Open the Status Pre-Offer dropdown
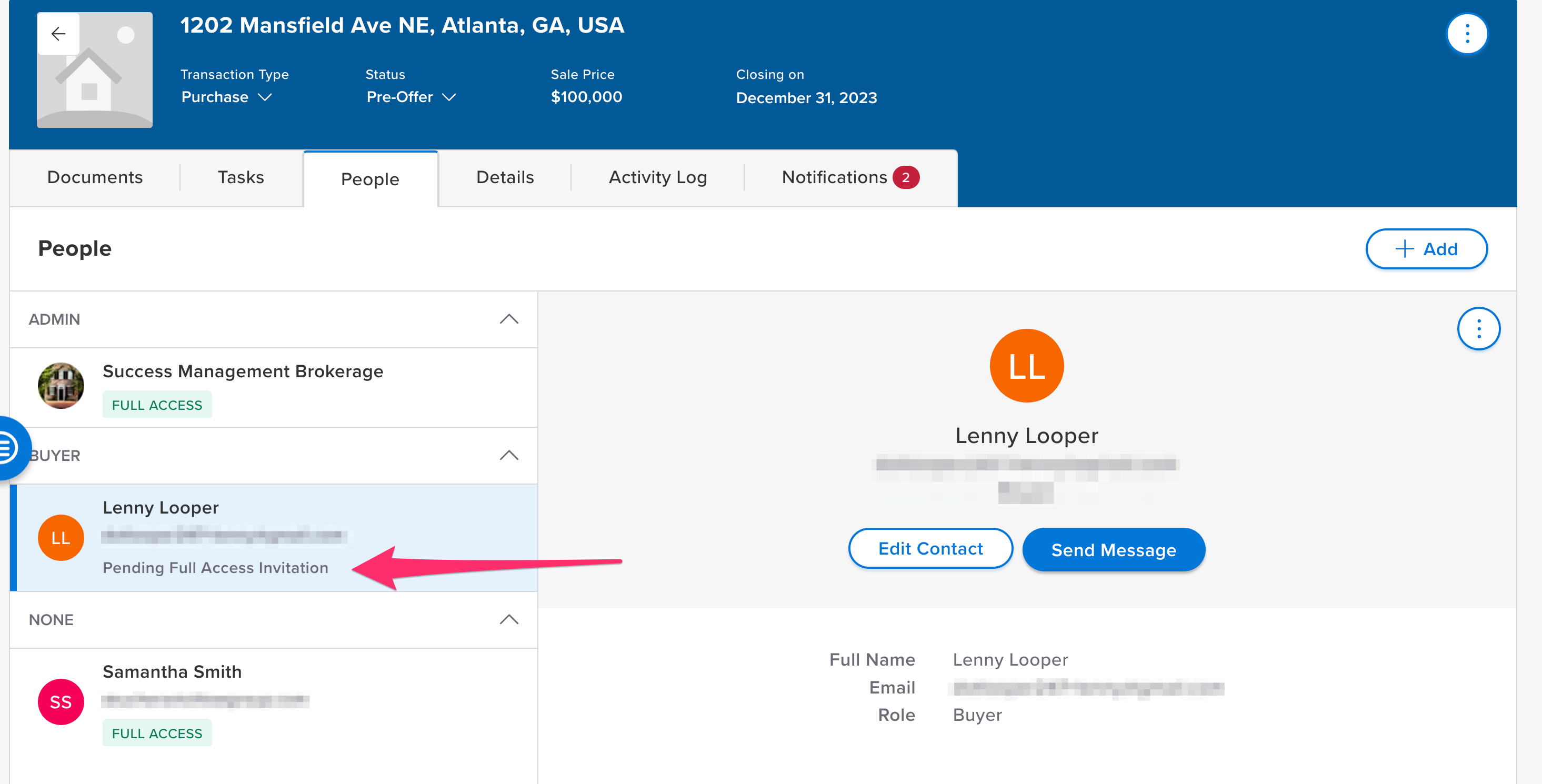 411,97
